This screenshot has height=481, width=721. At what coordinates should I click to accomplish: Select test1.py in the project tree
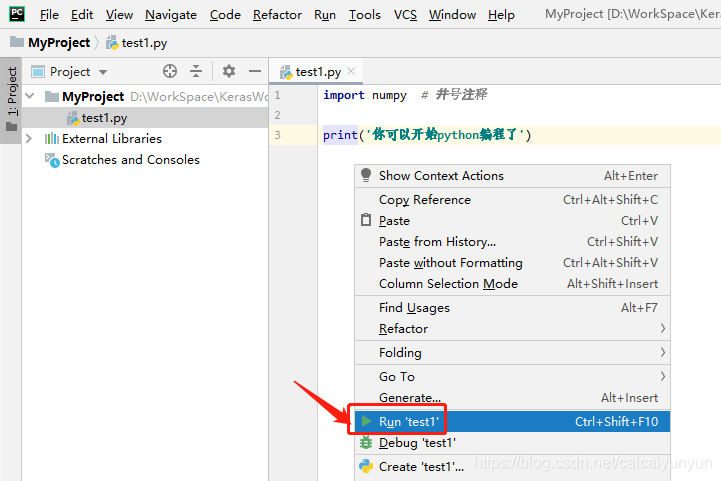pyautogui.click(x=145, y=118)
